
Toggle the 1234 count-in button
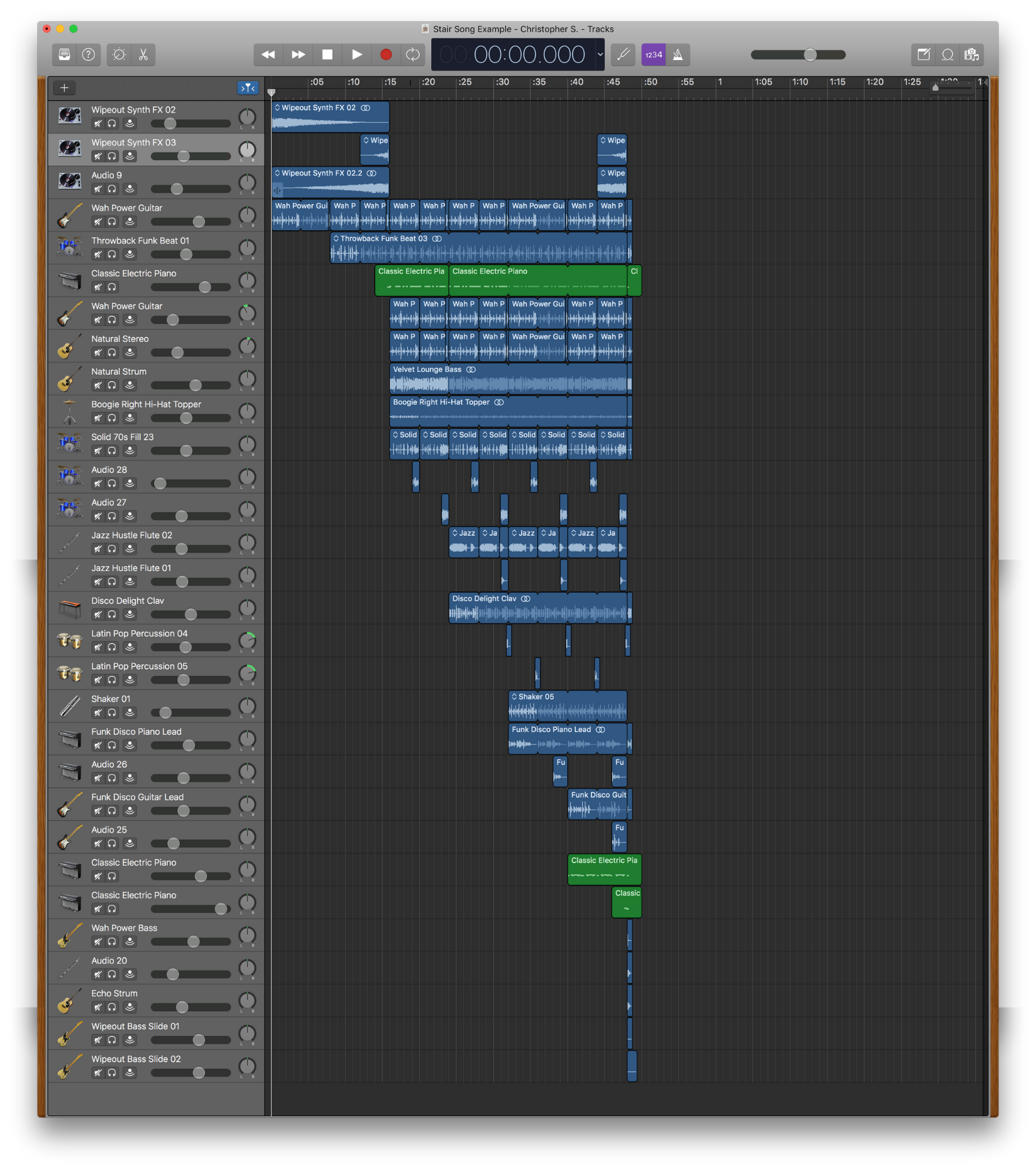pos(653,55)
